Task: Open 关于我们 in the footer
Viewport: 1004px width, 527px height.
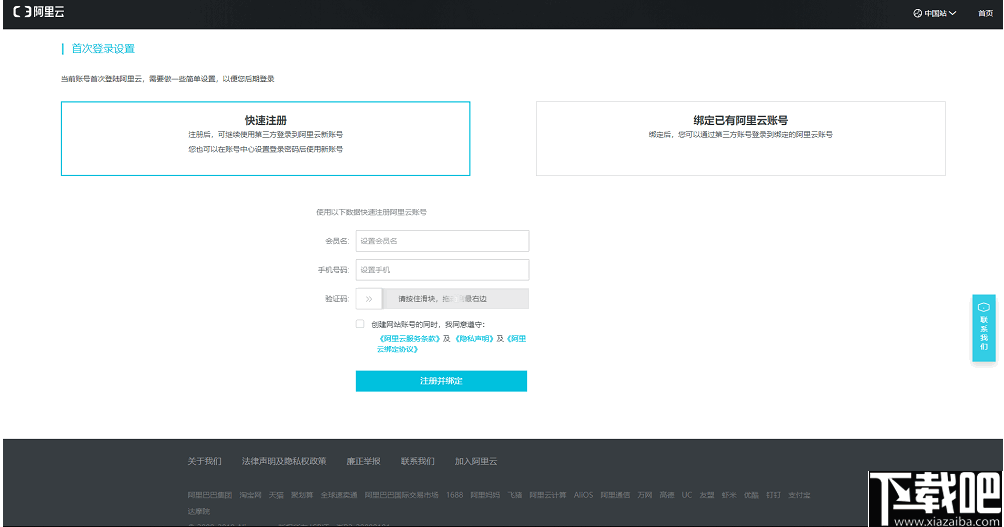Action: [204, 461]
